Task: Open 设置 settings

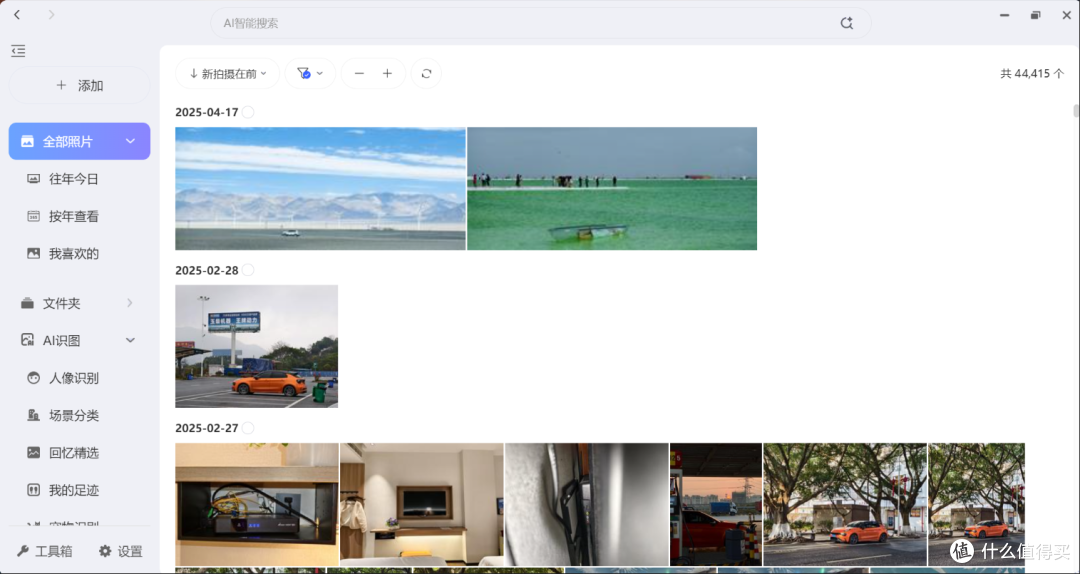Action: click(121, 551)
